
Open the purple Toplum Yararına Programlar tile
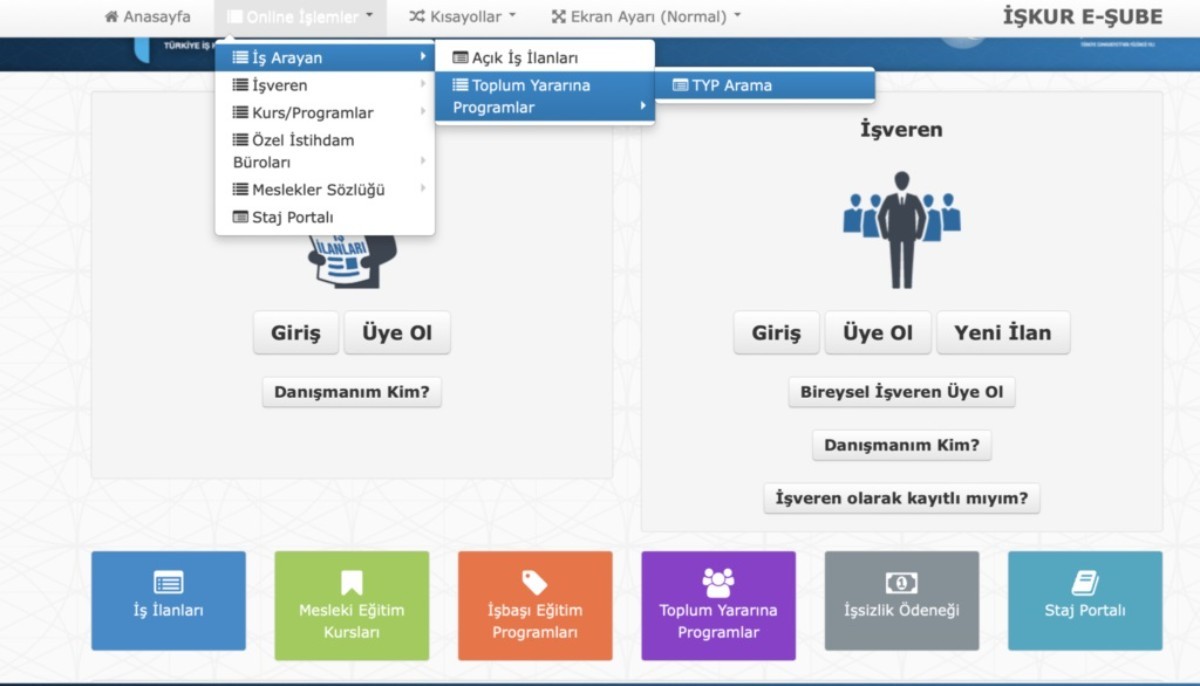[x=718, y=606]
